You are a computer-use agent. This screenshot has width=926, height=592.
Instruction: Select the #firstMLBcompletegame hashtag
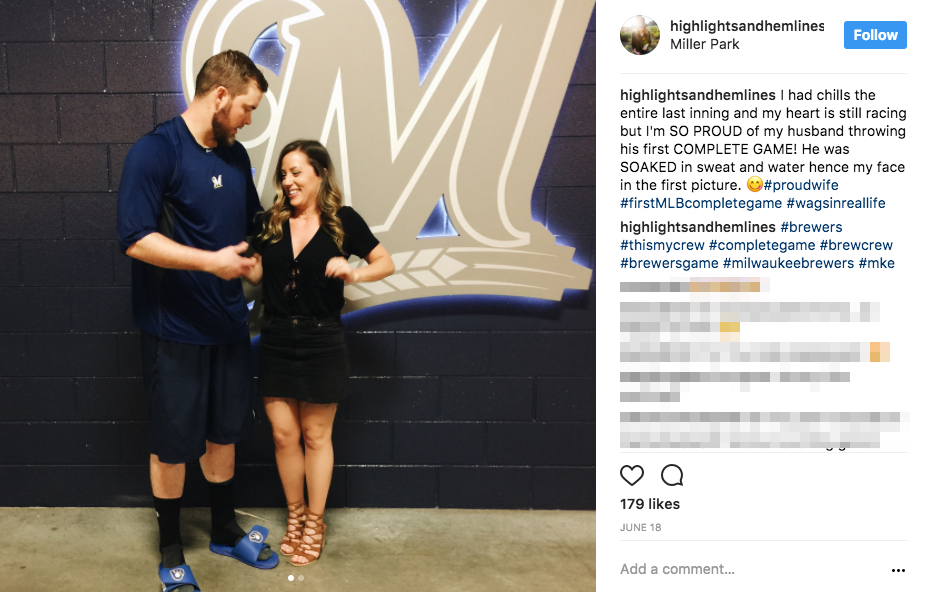[x=701, y=203]
